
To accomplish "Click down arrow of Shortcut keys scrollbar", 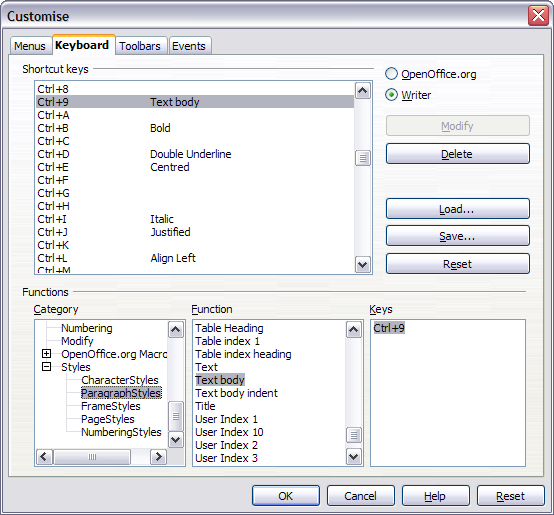I will click(363, 264).
